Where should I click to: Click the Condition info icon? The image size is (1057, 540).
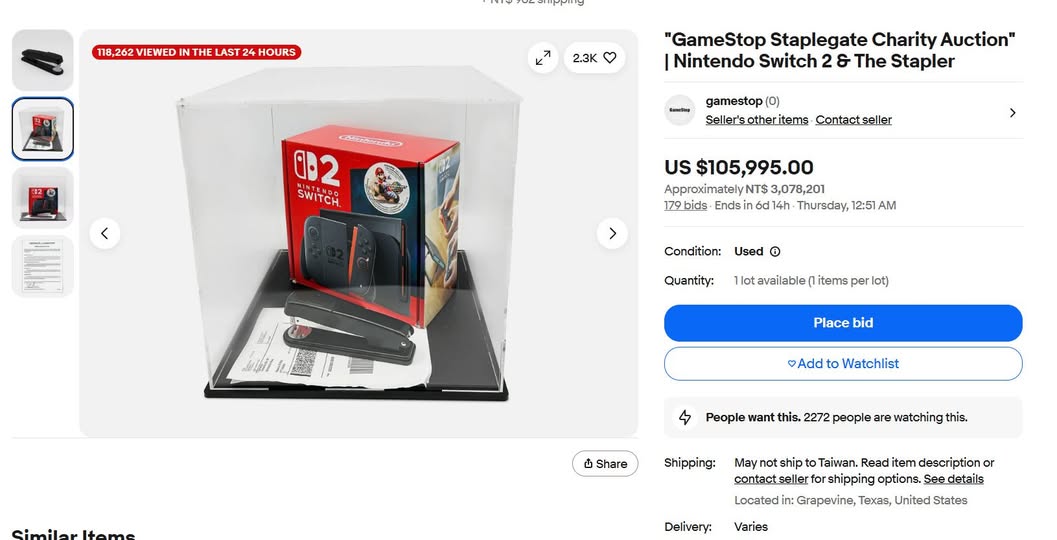[x=775, y=252]
